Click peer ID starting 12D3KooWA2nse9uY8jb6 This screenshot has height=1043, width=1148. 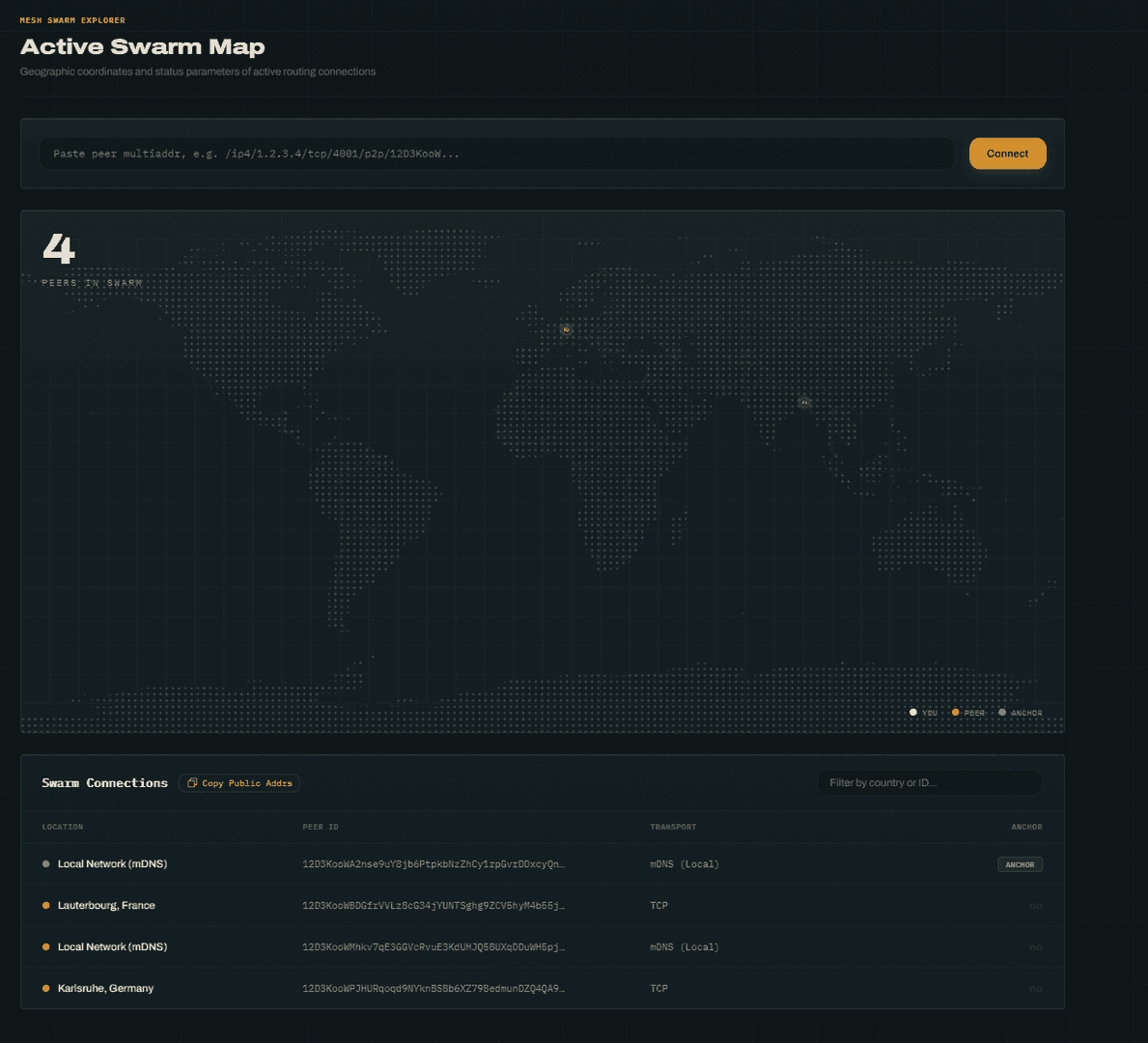[434, 864]
